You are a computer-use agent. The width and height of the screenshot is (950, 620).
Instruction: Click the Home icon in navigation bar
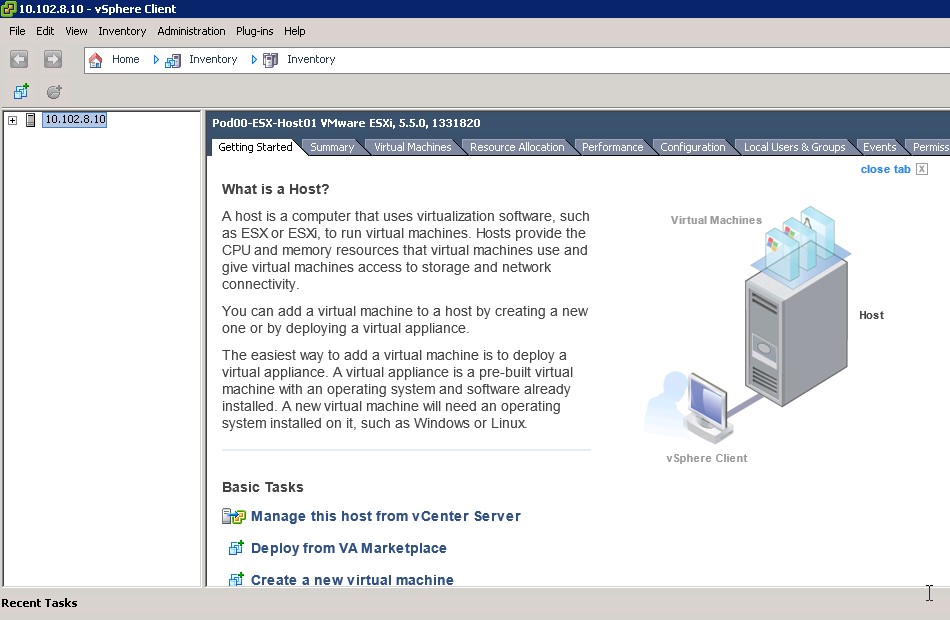(96, 60)
